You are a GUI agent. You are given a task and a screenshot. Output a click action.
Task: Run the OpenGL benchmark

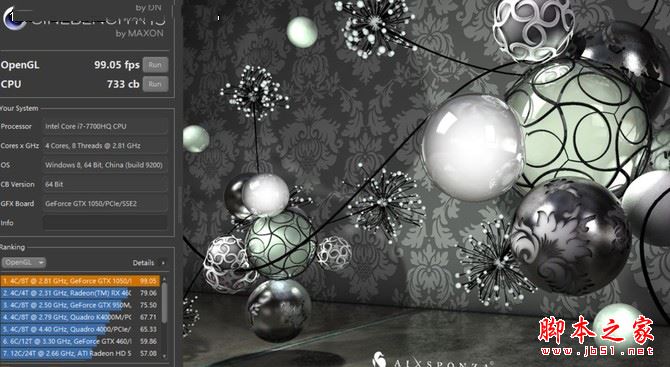tap(155, 65)
